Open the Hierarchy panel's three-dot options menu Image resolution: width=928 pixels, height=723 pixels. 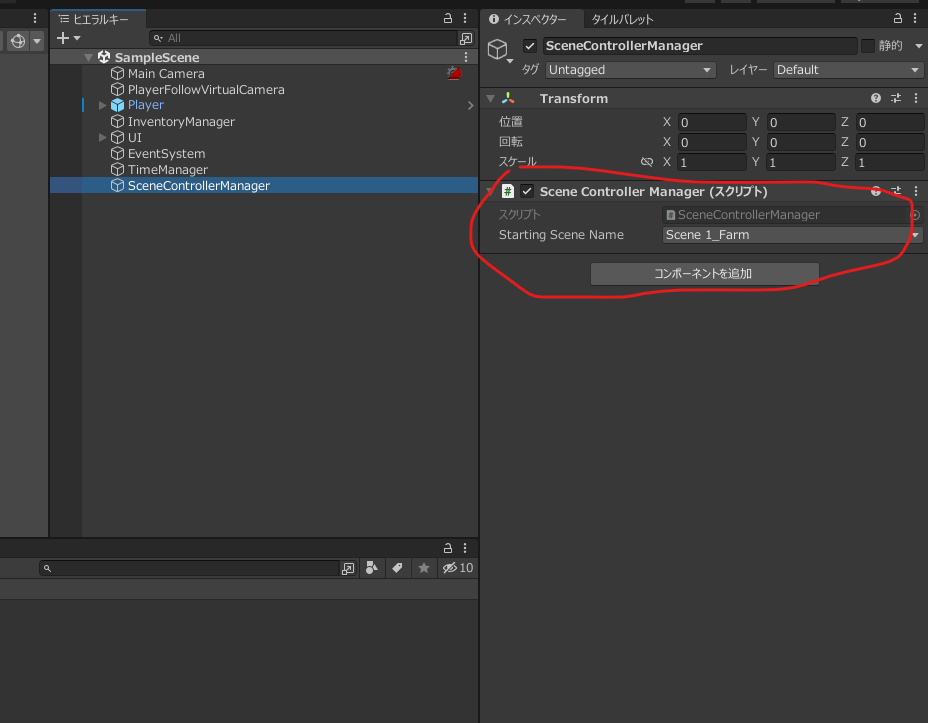pyautogui.click(x=465, y=18)
